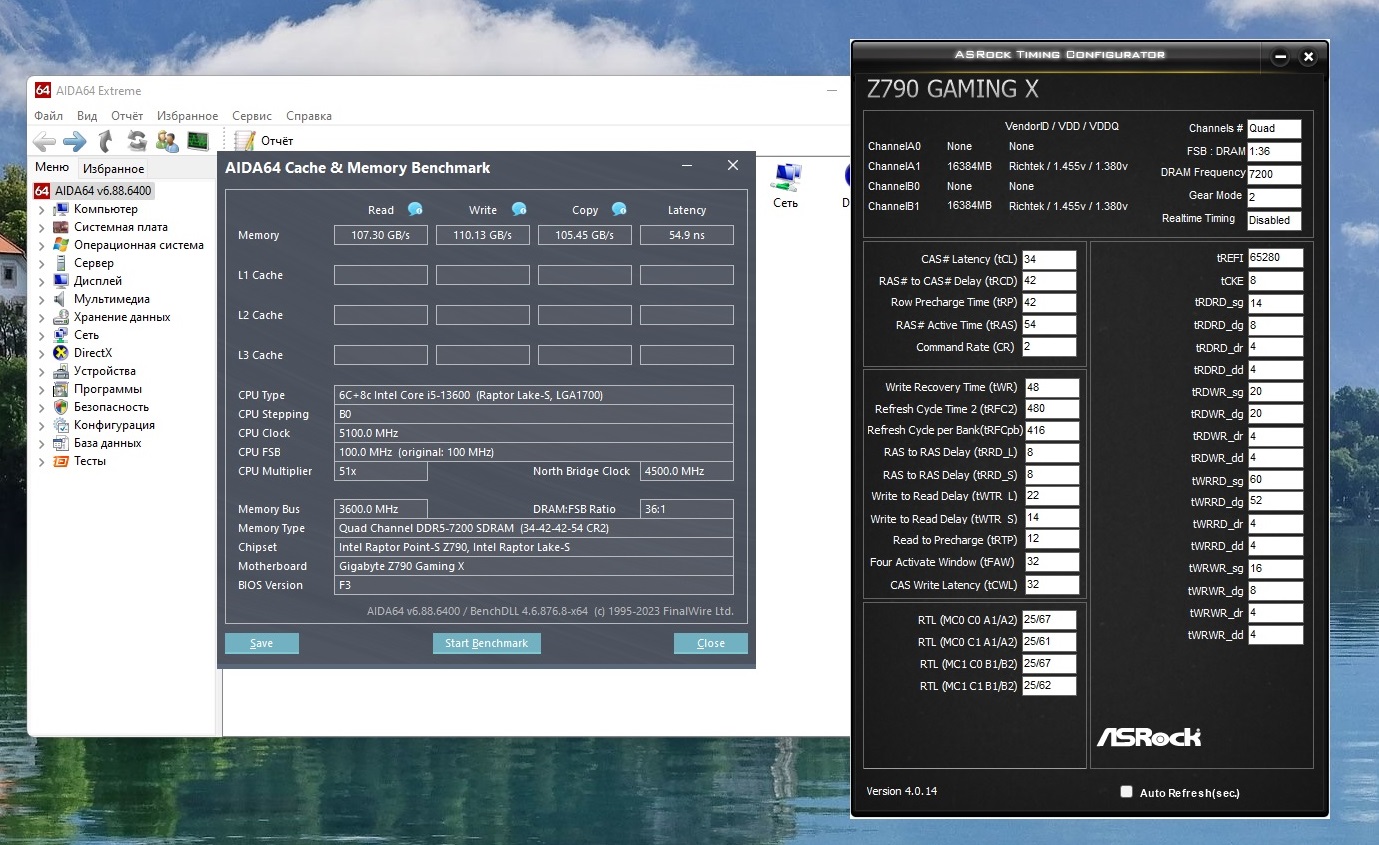
Task: Click the DRAM Frequency field showing 7200
Action: click(1274, 173)
